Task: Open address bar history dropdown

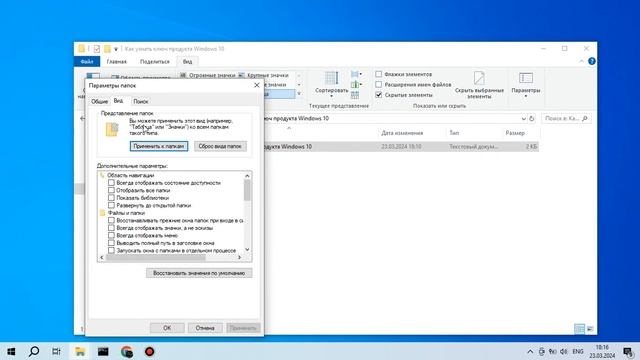Action: point(523,119)
